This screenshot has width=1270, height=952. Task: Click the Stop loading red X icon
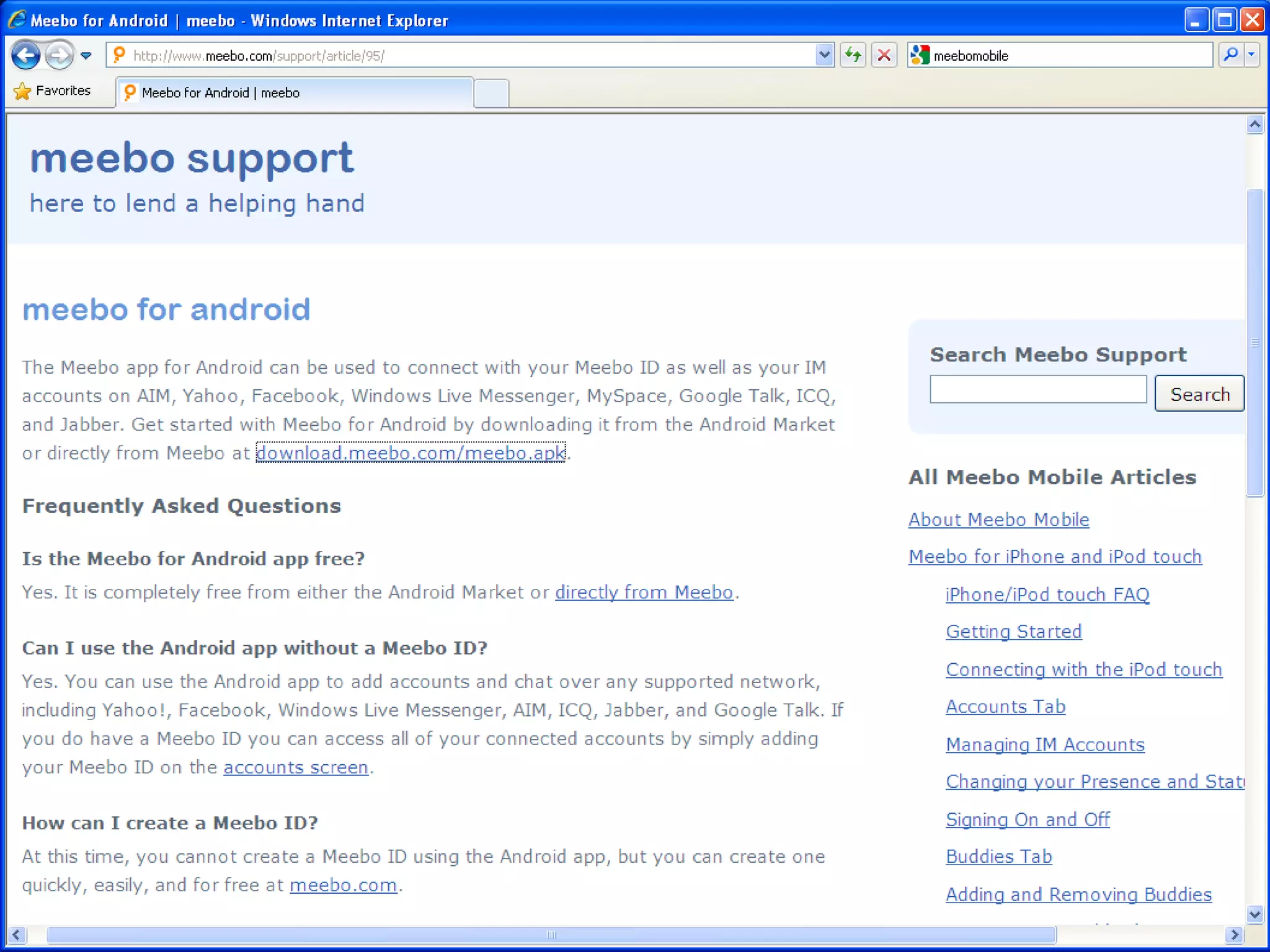tap(884, 55)
